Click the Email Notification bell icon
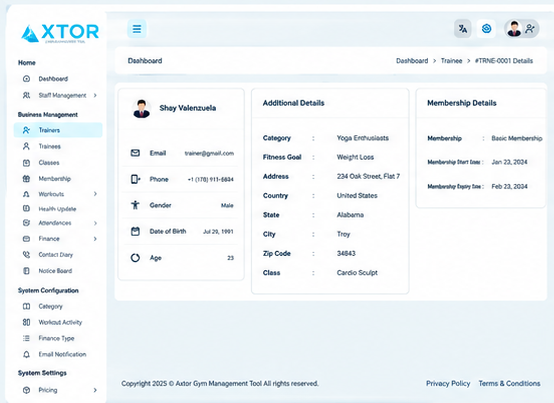The image size is (554, 403). point(26,354)
